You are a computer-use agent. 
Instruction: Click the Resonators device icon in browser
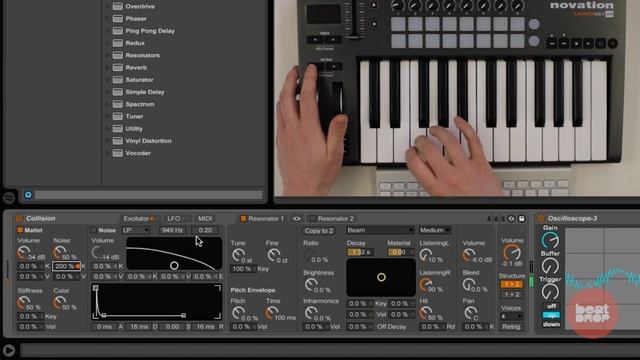pyautogui.click(x=118, y=56)
